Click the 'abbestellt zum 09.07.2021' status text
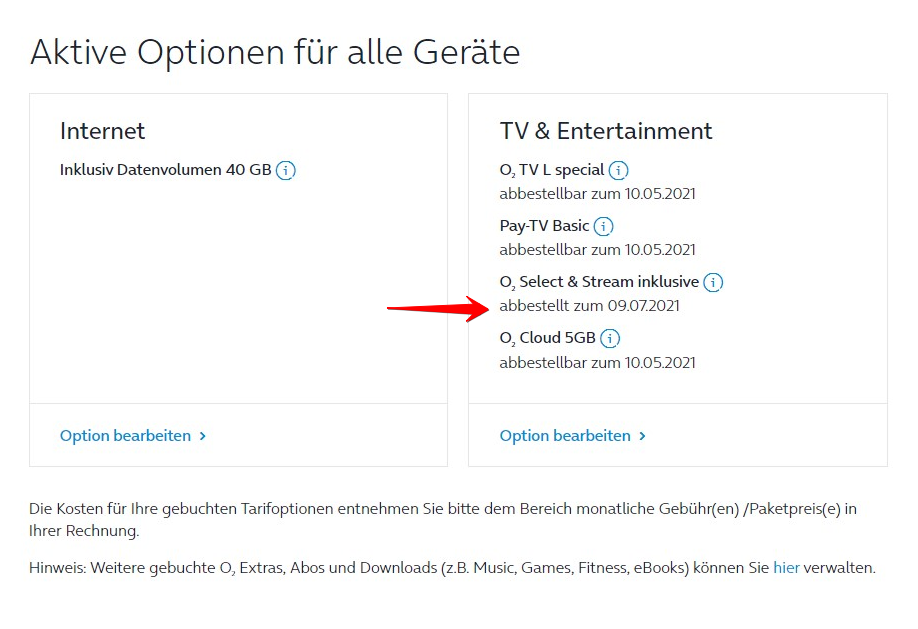The width and height of the screenshot is (918, 629). coord(589,306)
